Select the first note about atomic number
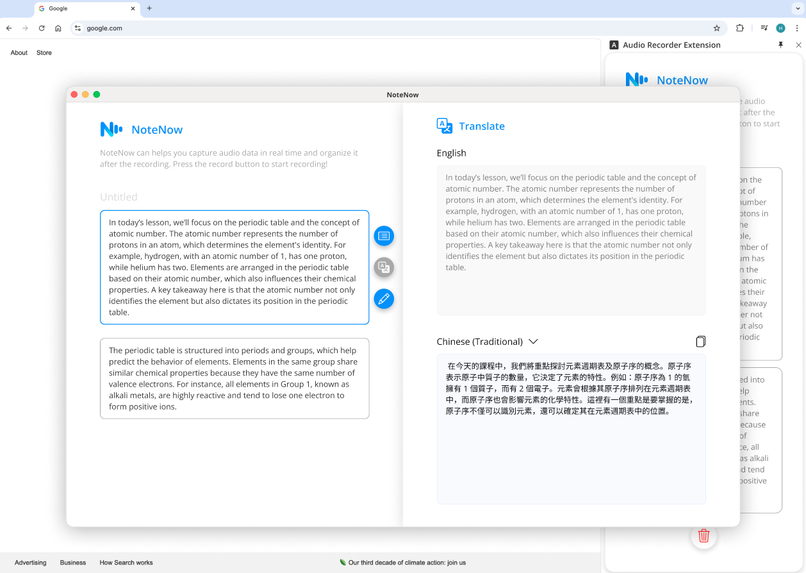Viewport: 806px width, 573px height. pos(234,267)
